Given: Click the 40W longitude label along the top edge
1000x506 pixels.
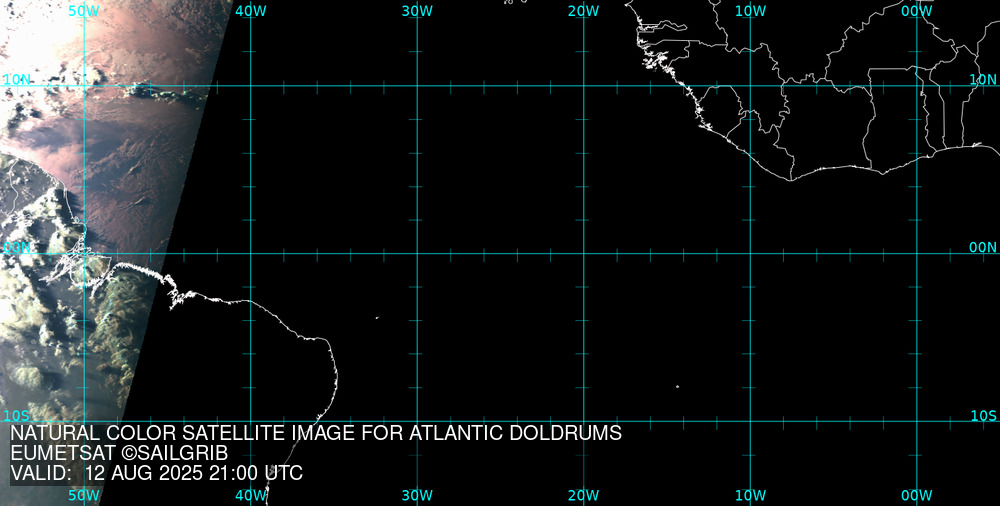Looking at the screenshot, I should tap(251, 11).
